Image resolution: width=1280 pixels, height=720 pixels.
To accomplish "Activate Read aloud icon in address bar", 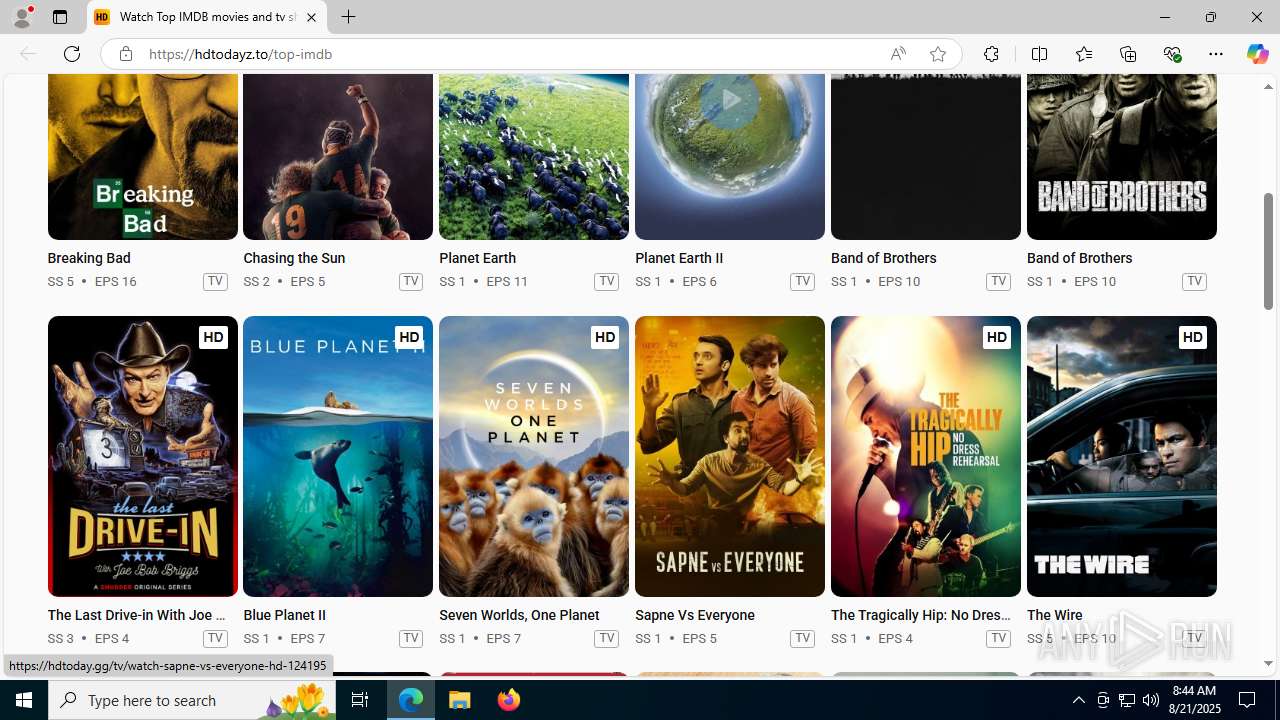I will click(898, 54).
